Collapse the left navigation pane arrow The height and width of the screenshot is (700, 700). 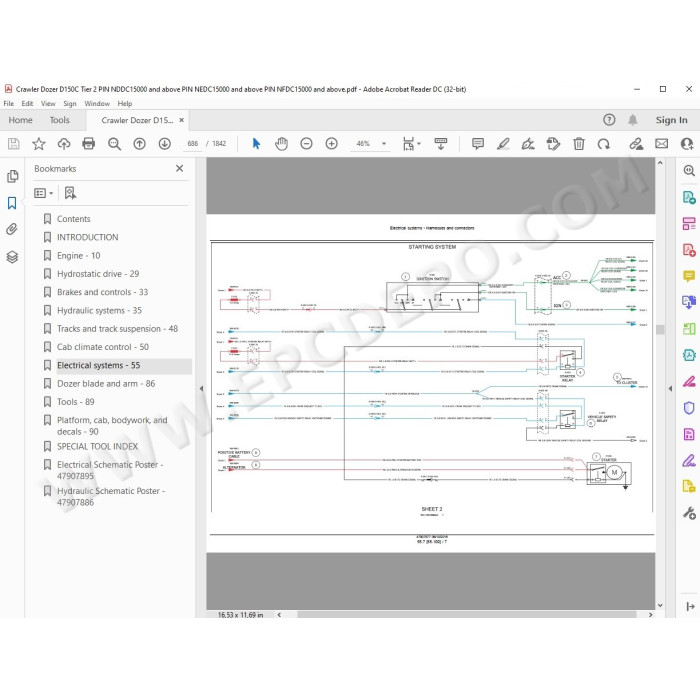click(201, 389)
